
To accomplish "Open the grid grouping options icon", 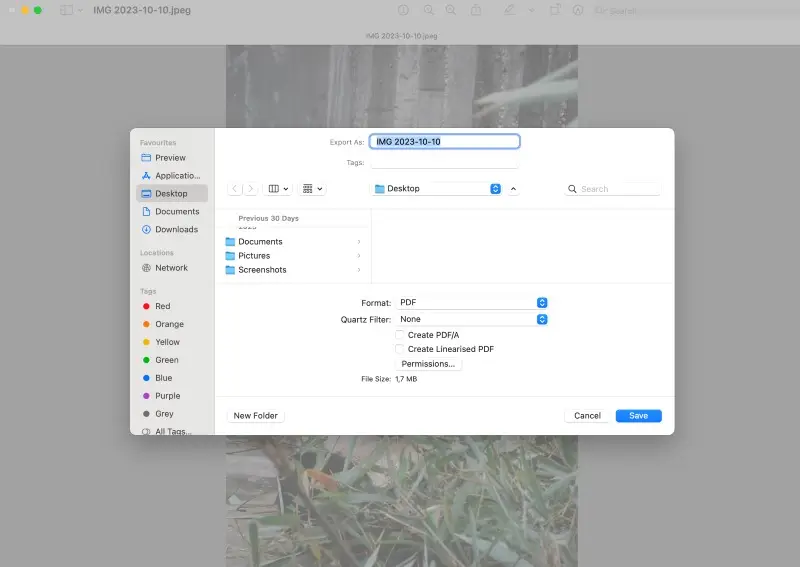I will (312, 189).
